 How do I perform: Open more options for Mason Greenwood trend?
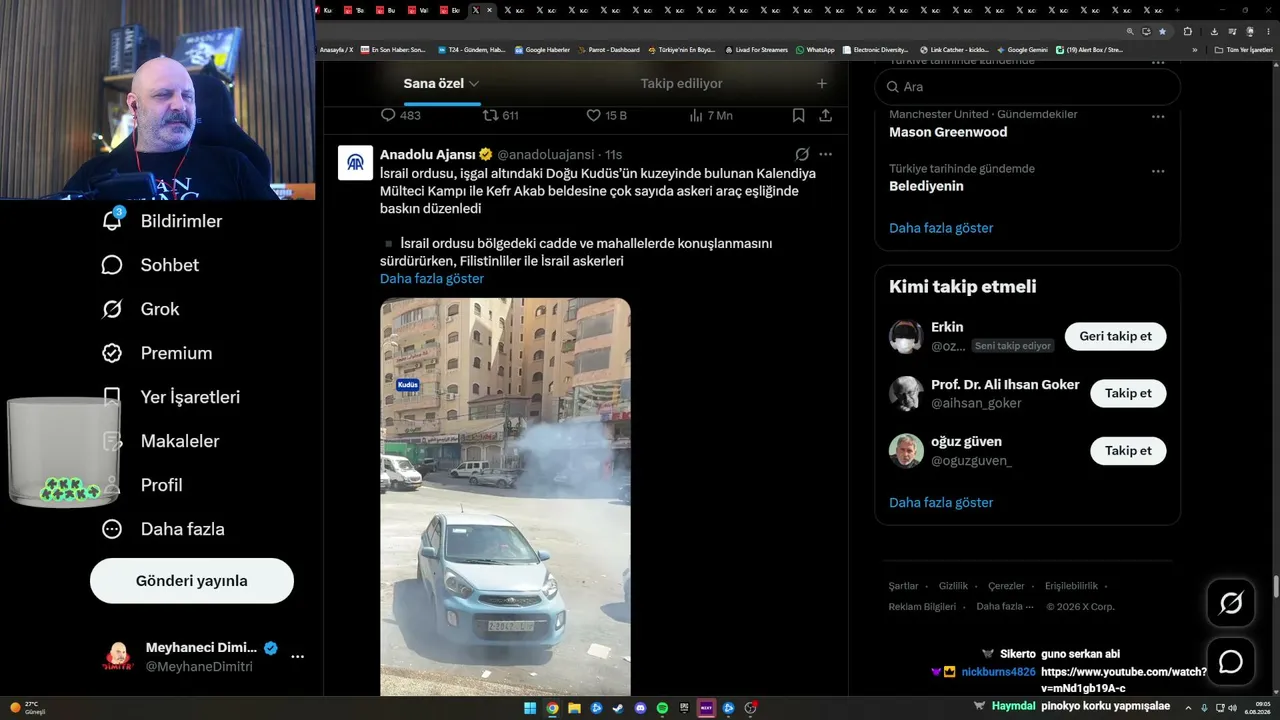[1158, 117]
